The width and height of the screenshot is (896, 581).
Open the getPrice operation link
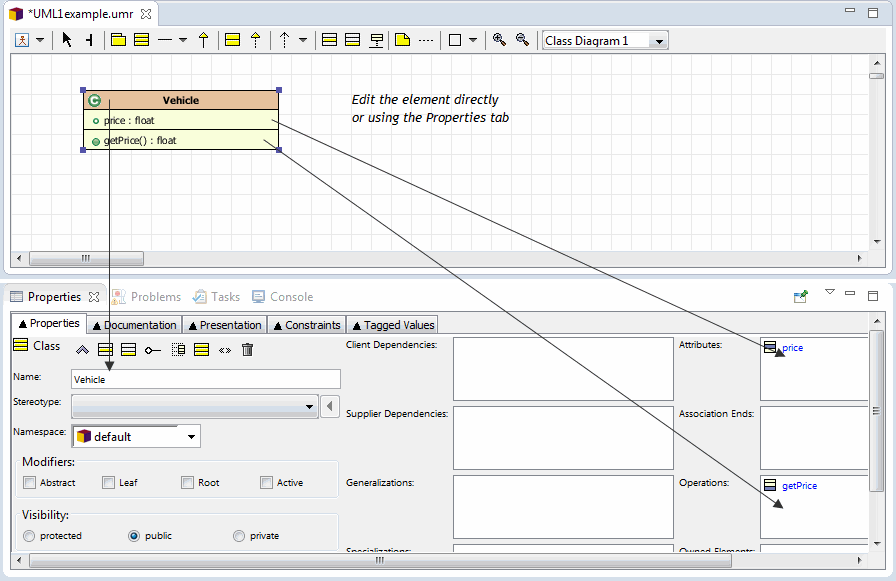point(799,486)
